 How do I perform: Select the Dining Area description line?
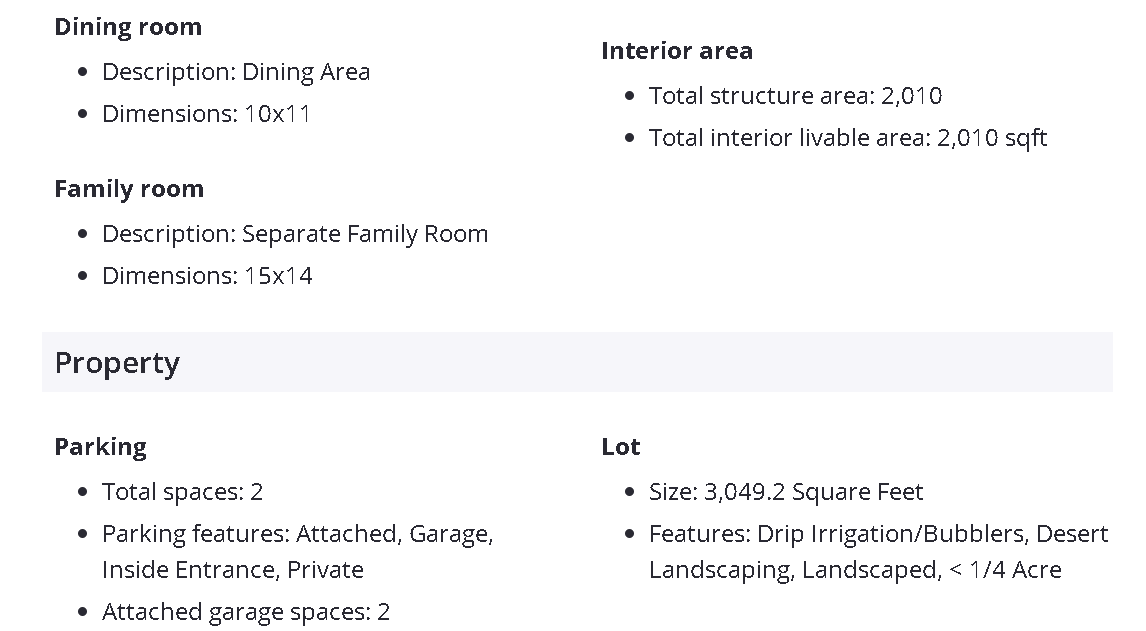click(x=236, y=72)
